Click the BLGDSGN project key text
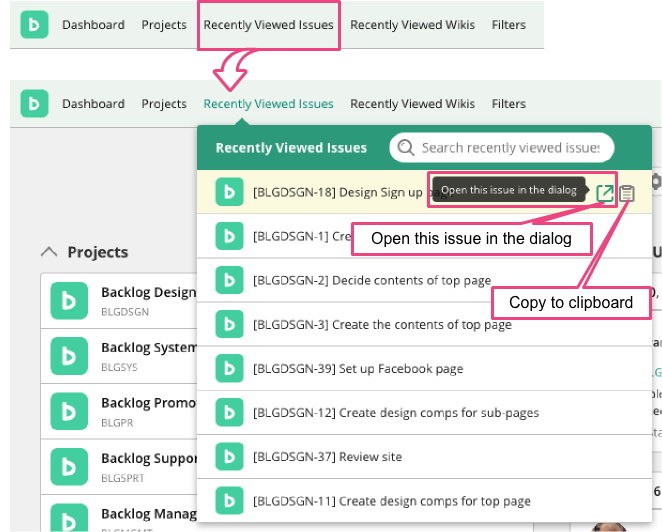662x532 pixels. coord(125,312)
